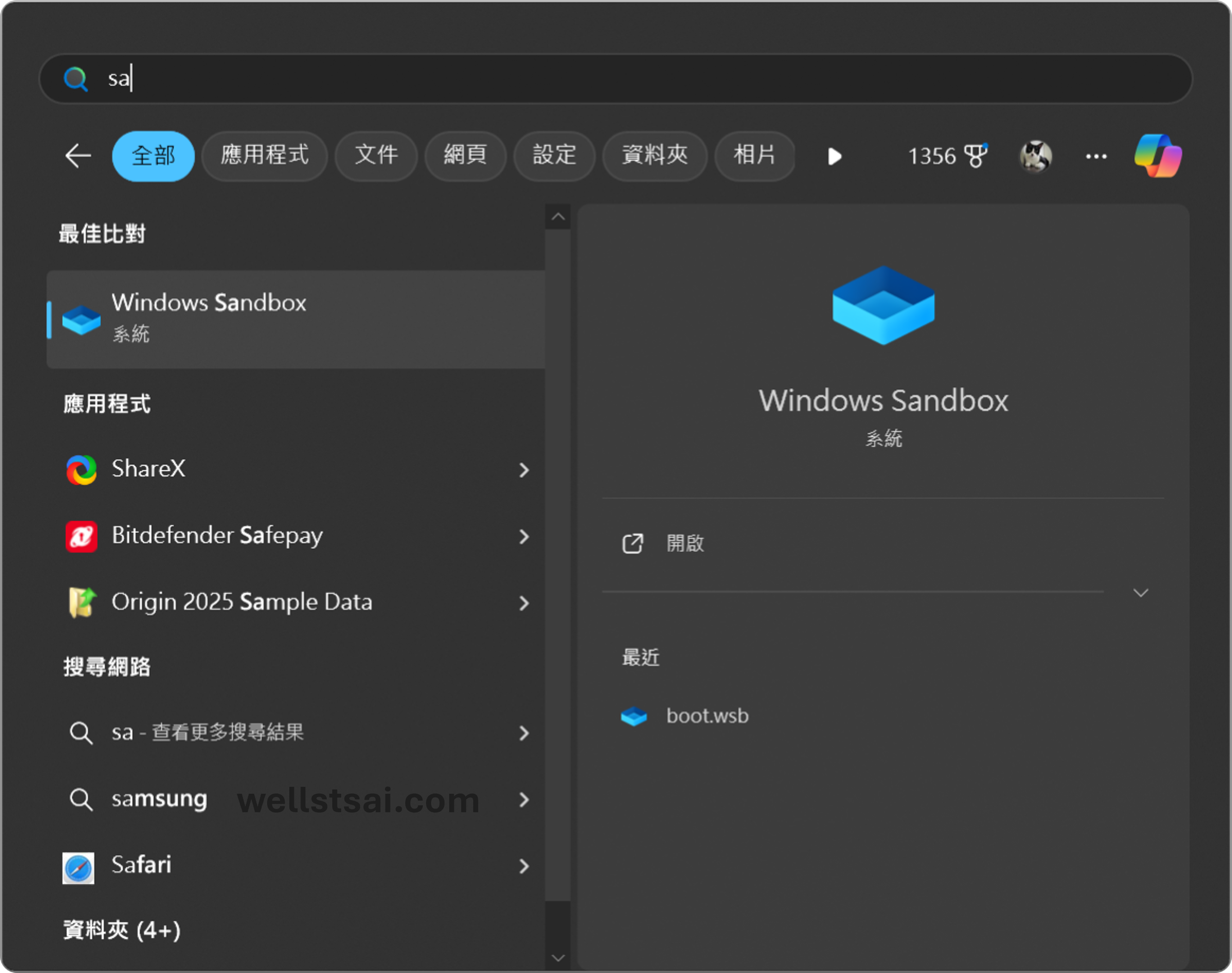Click the open-in-new-window icon next to 開啟
The width and height of the screenshot is (1232, 973).
[x=633, y=543]
